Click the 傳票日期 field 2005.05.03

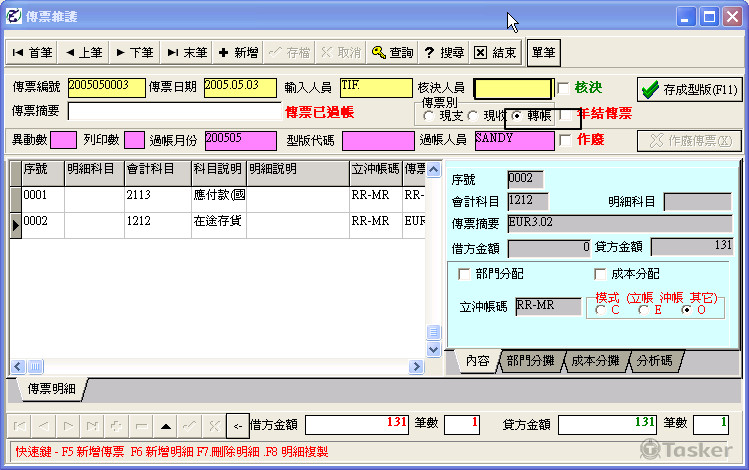tap(240, 88)
